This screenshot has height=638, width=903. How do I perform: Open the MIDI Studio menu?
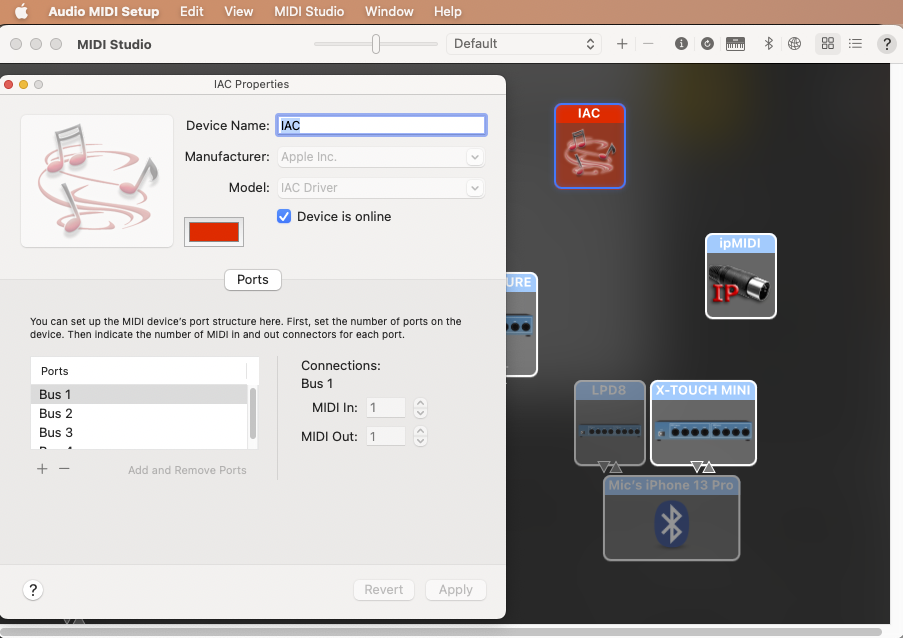pyautogui.click(x=309, y=12)
